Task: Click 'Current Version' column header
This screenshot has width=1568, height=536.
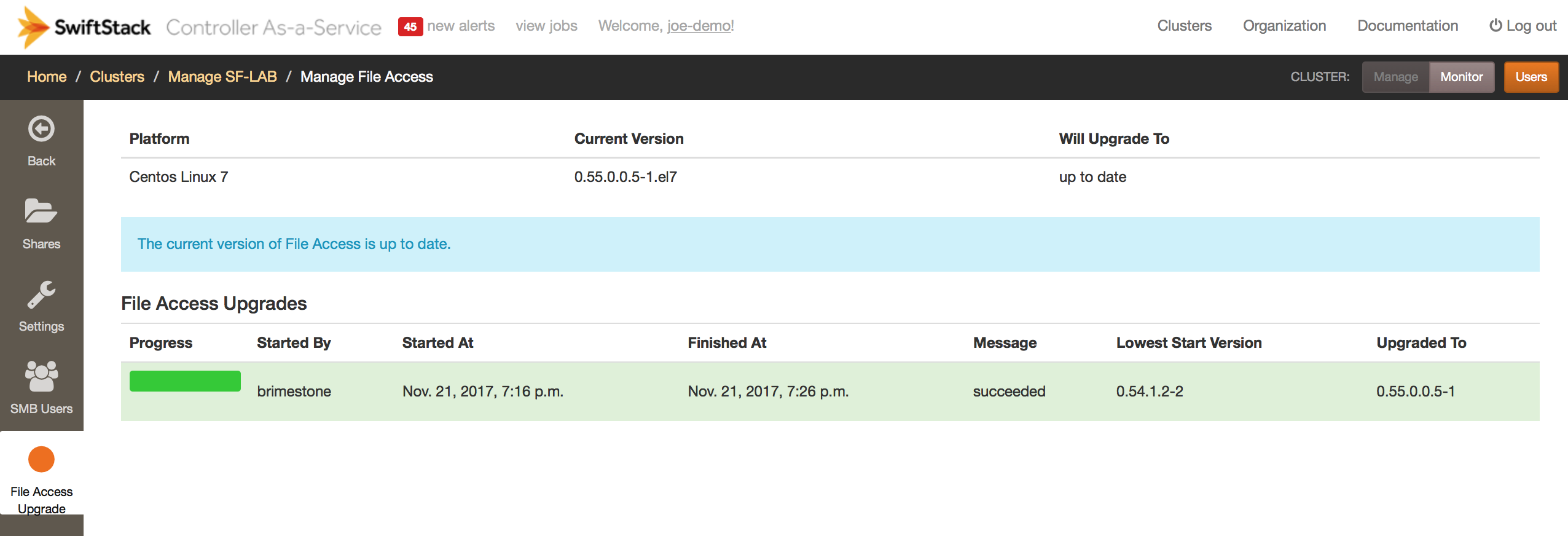Action: [x=629, y=139]
